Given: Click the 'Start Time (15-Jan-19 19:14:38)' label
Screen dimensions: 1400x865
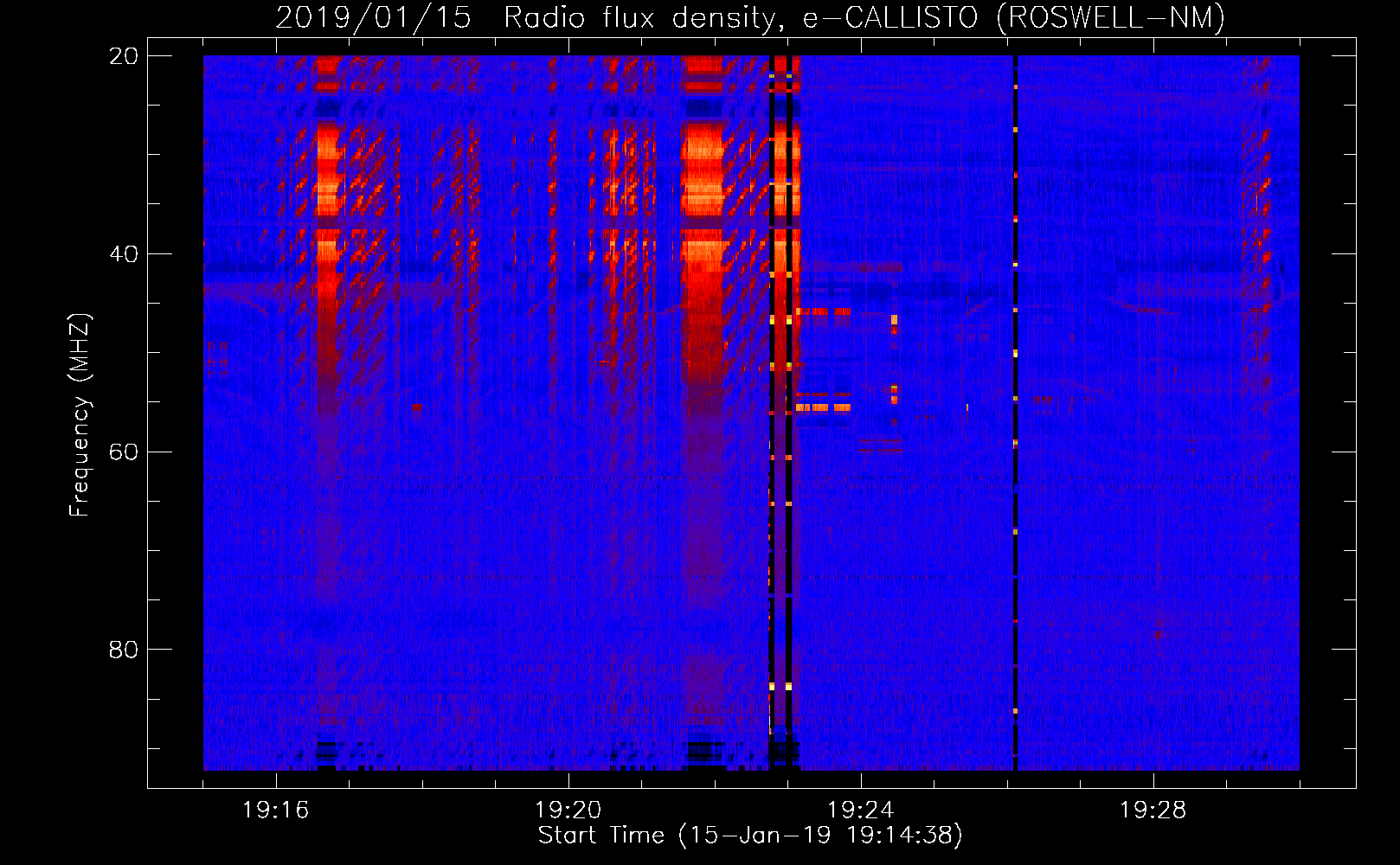Looking at the screenshot, I should 750,836.
